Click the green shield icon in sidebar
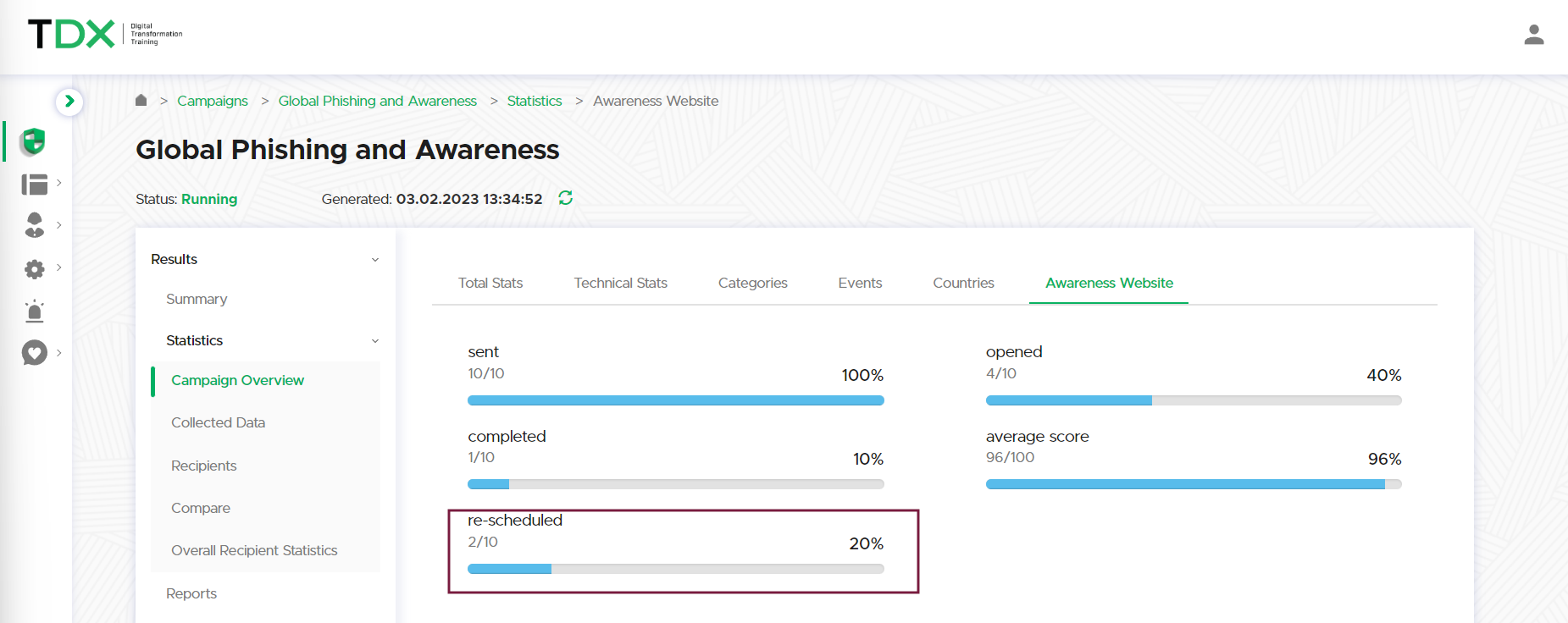This screenshot has width=1568, height=623. (x=33, y=141)
